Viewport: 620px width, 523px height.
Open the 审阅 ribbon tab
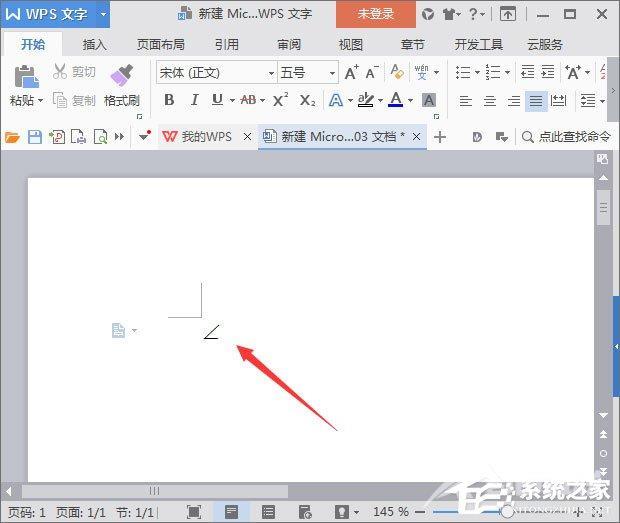click(x=289, y=45)
